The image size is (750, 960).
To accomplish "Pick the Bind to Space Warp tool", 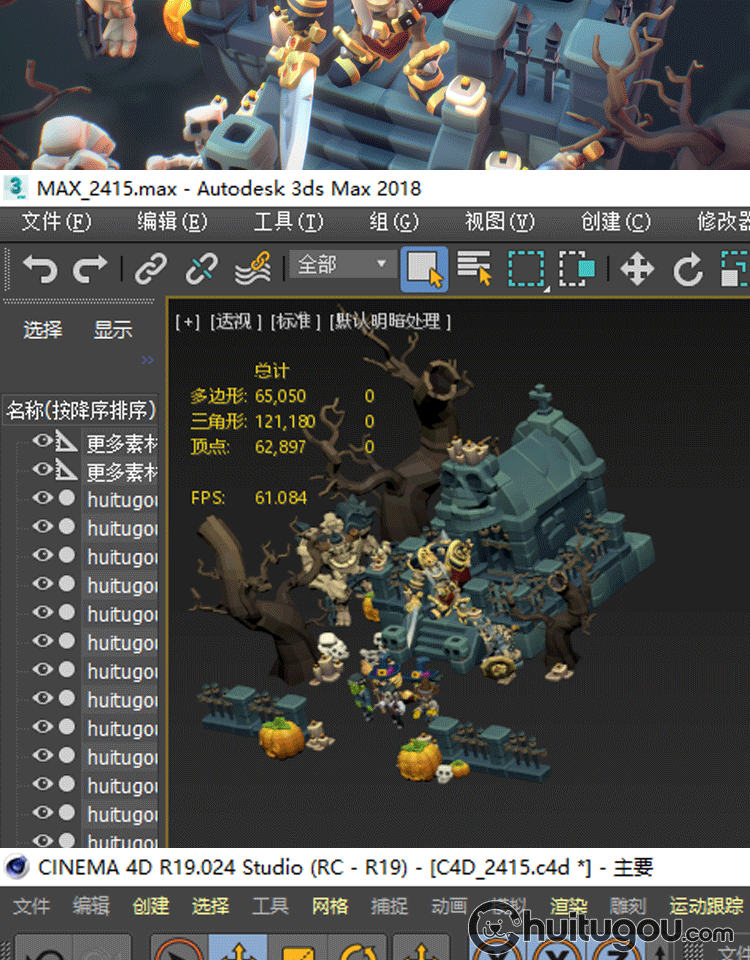I will click(253, 268).
